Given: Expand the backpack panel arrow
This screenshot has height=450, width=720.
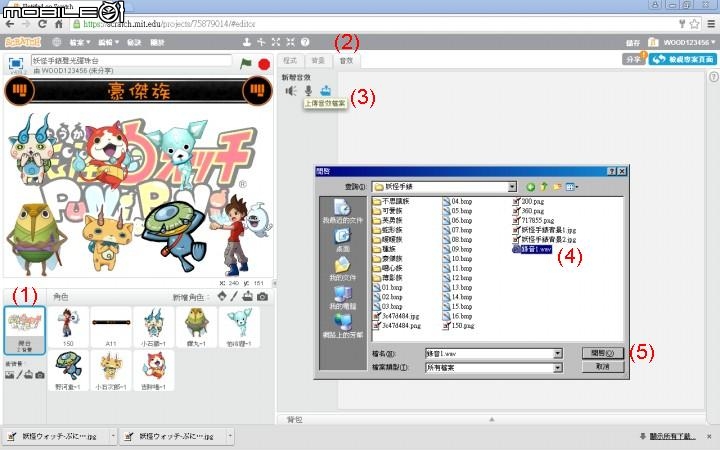Looking at the screenshot, I should click(492, 419).
